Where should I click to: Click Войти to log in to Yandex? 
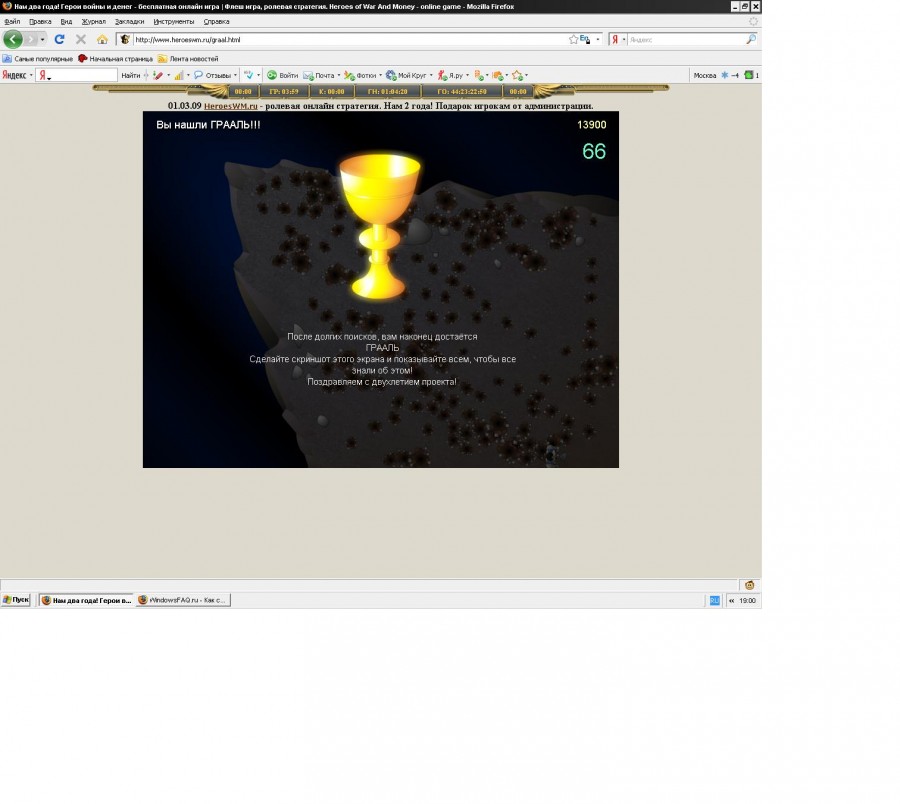pos(283,75)
